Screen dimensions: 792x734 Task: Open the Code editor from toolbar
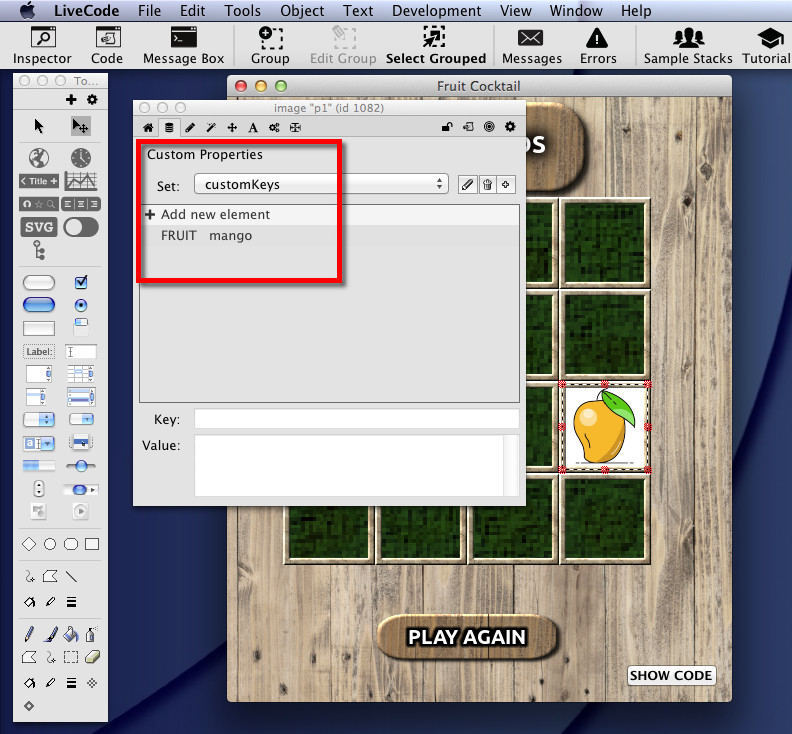tap(107, 46)
